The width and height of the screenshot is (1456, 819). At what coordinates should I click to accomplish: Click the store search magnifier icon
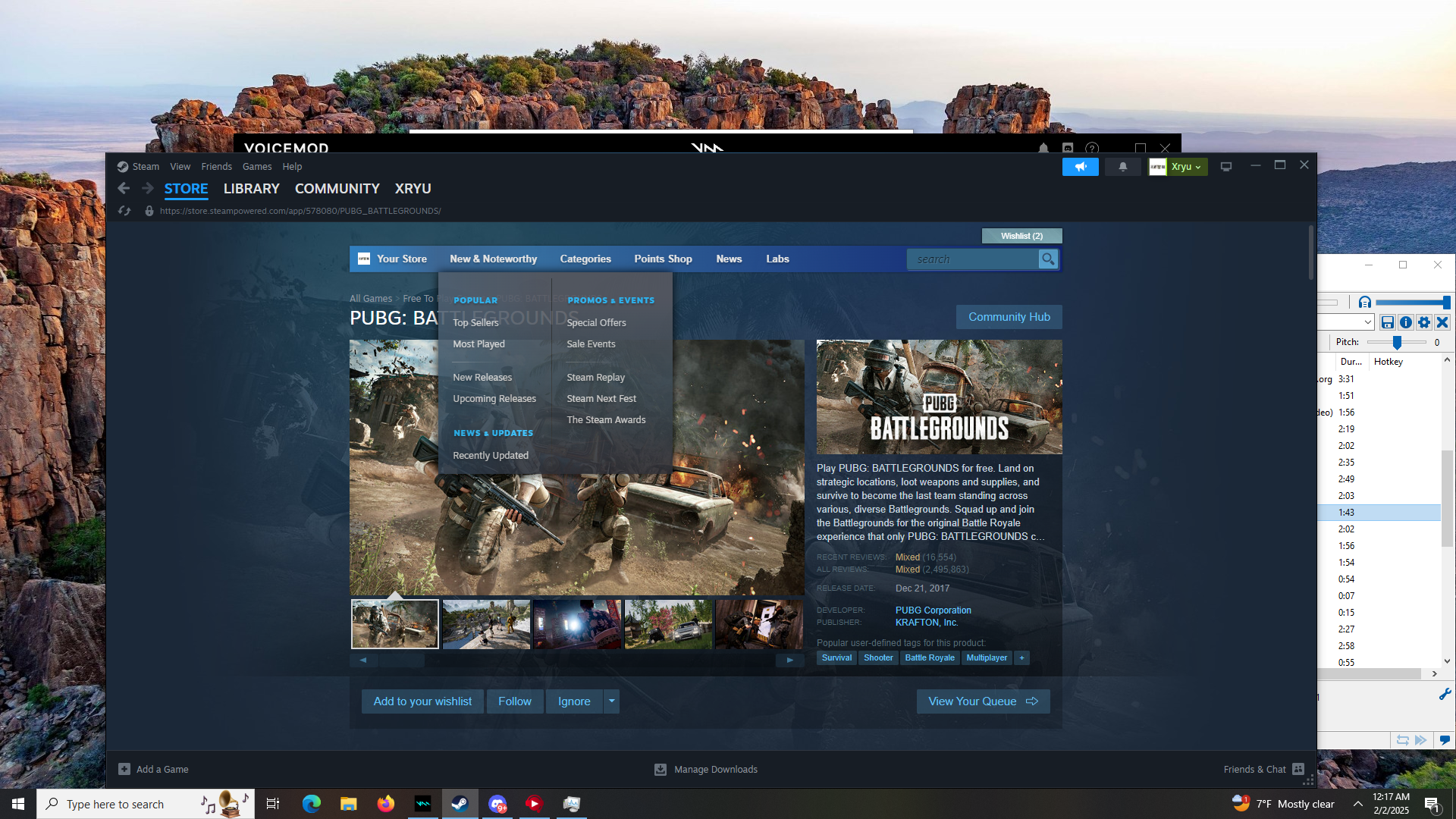tap(1048, 259)
